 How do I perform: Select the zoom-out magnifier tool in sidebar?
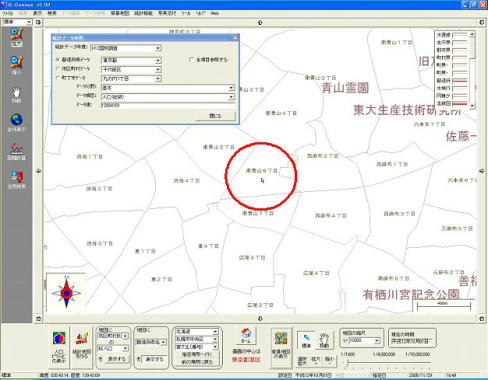(16, 65)
